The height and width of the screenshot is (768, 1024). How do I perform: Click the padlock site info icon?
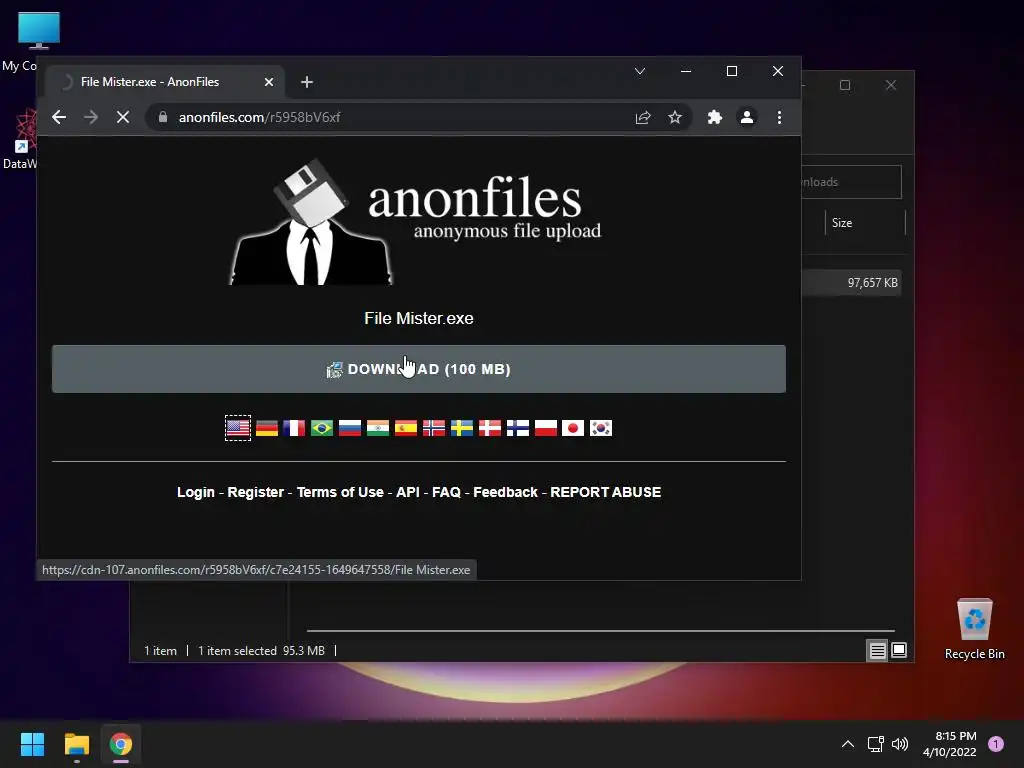[163, 118]
